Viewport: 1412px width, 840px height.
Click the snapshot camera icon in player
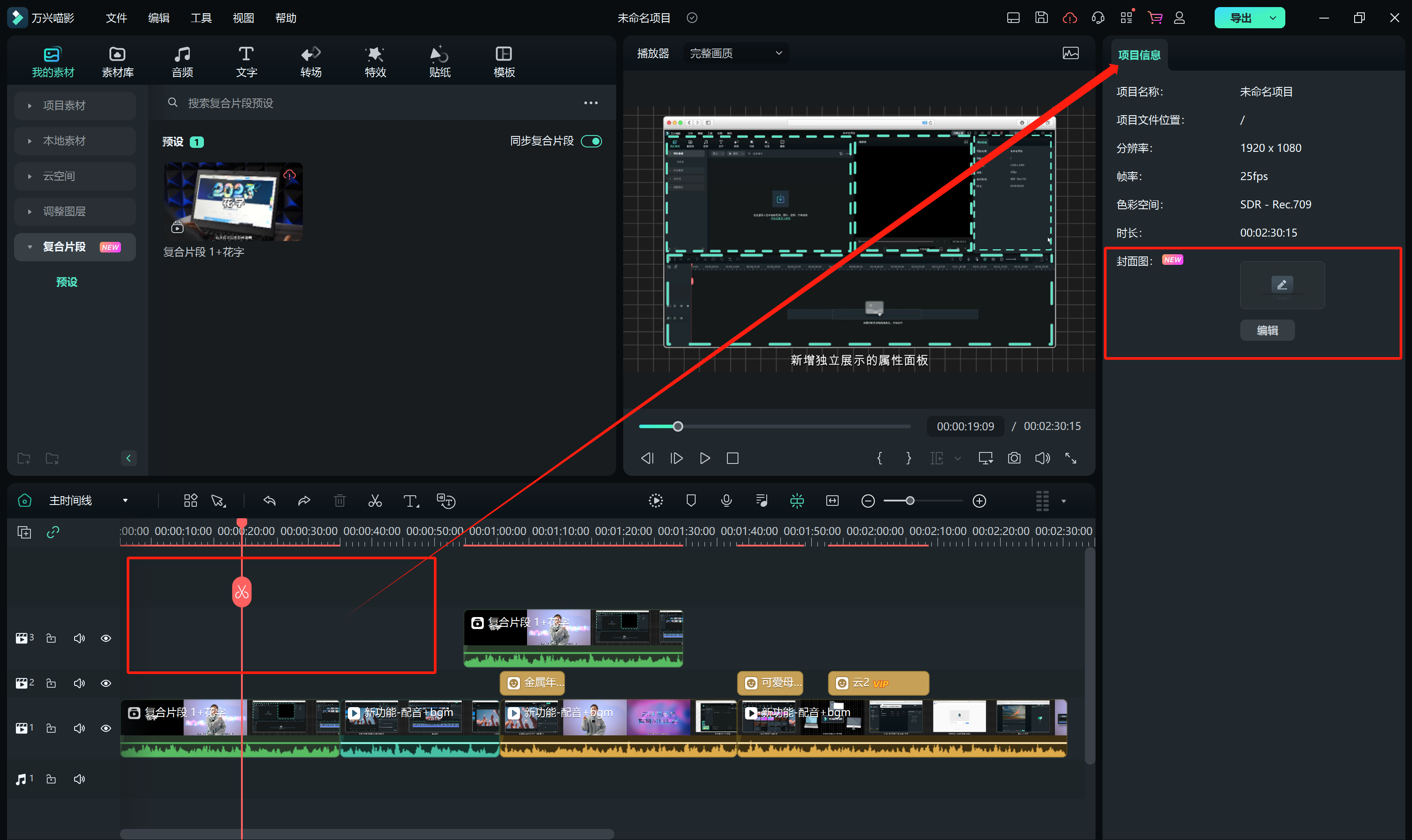pos(1014,458)
